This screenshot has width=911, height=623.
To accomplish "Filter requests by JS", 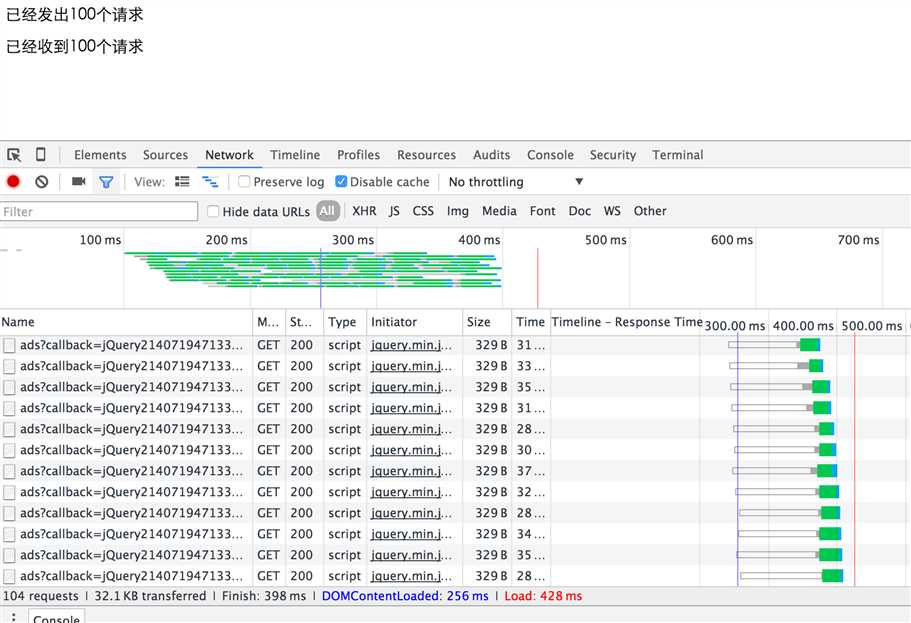I will coord(394,211).
